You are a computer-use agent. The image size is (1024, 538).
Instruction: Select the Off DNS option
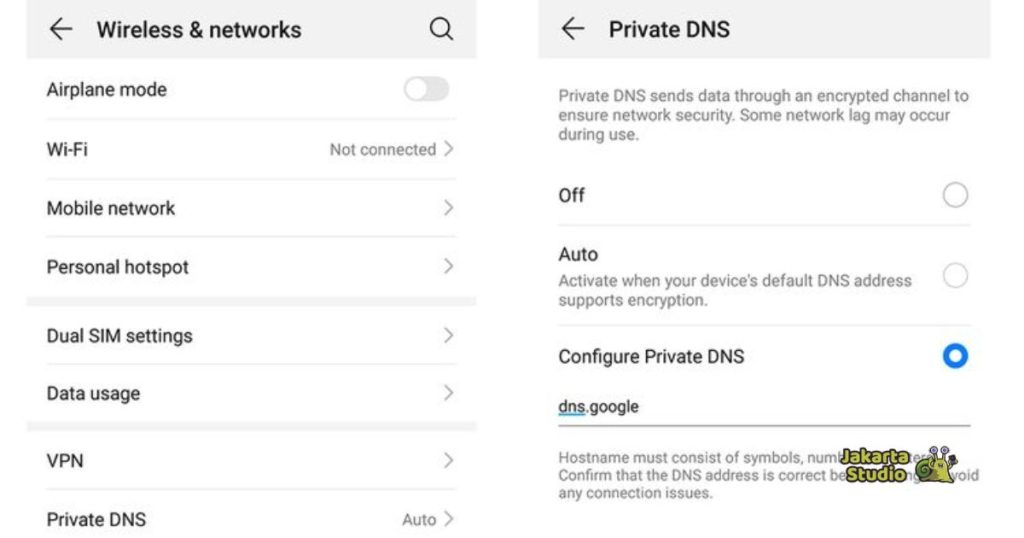click(x=955, y=195)
